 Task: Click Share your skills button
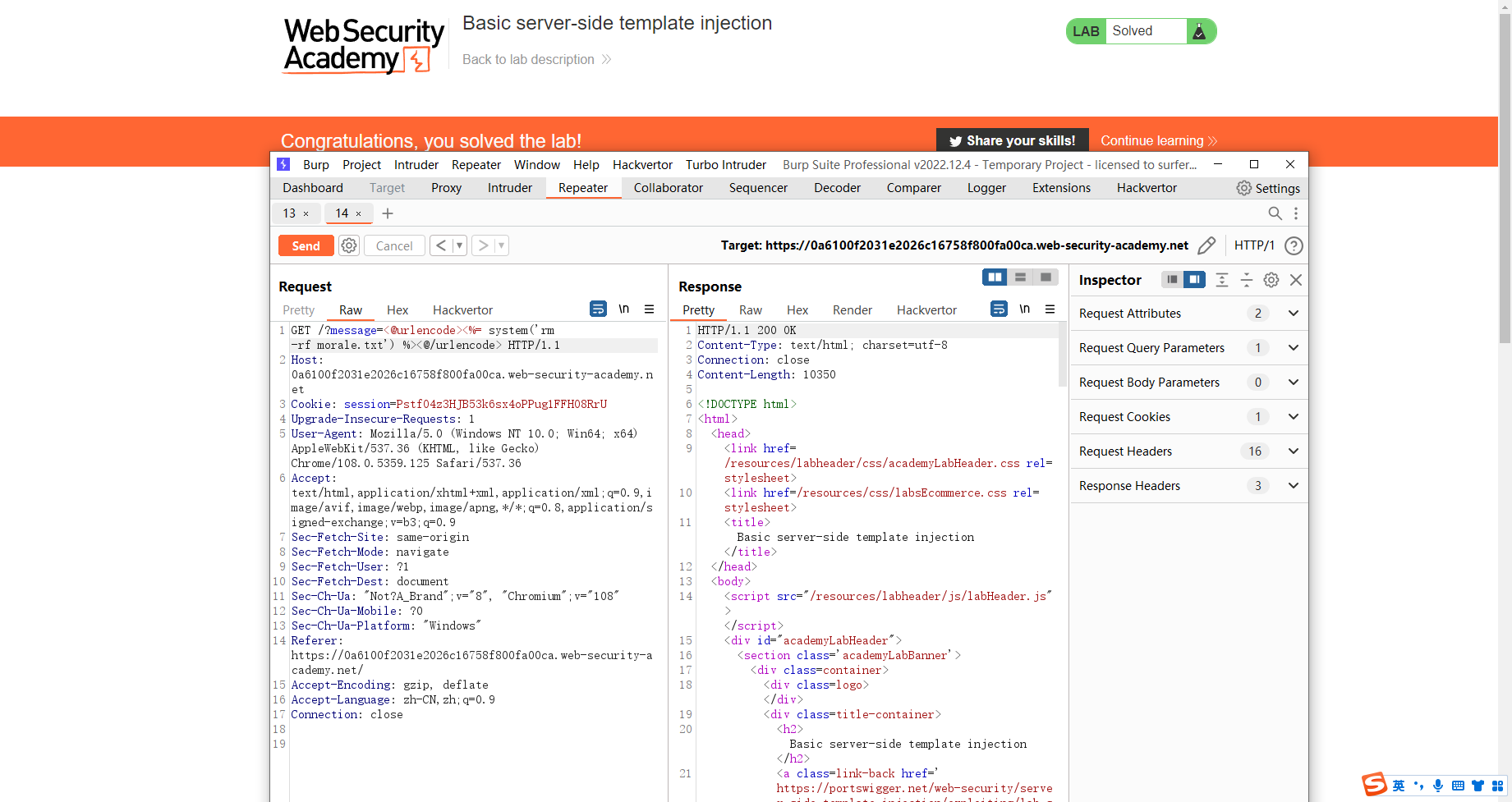1013,140
